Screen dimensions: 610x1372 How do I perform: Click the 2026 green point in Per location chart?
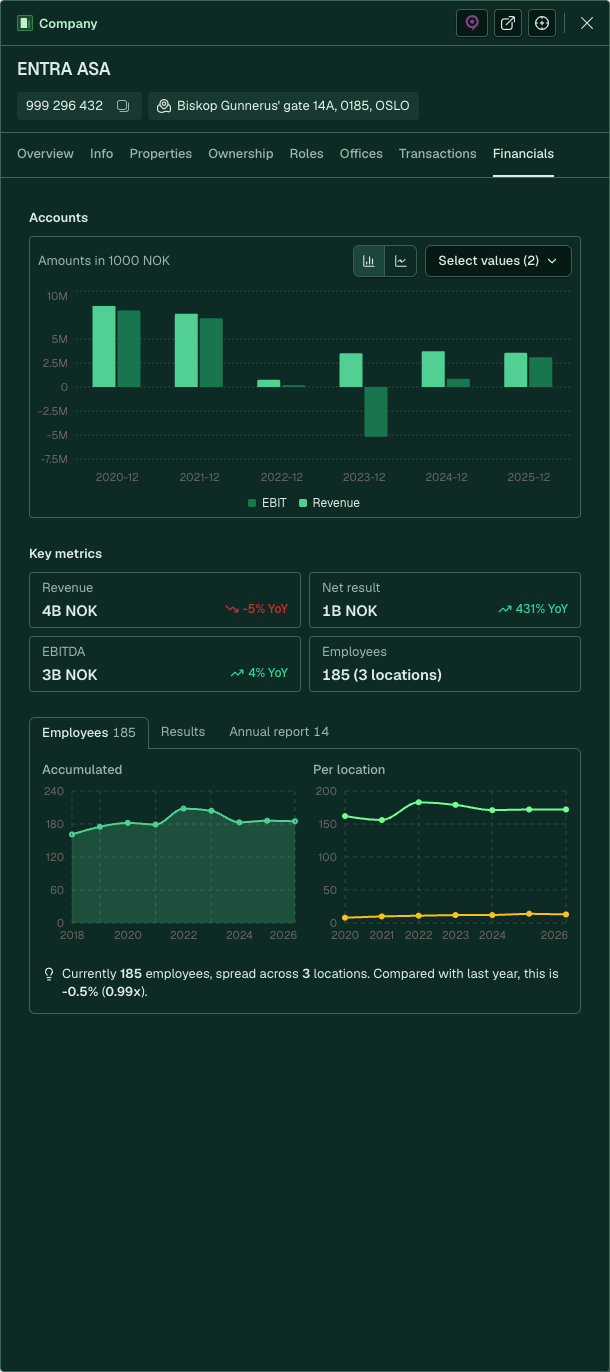click(566, 809)
